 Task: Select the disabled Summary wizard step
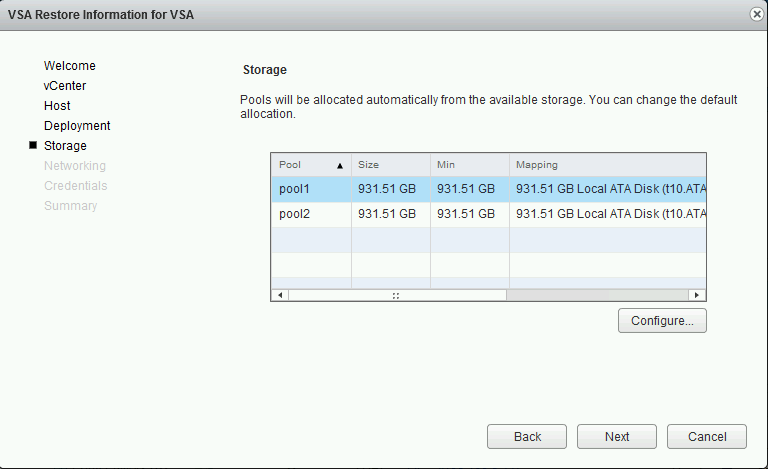pyautogui.click(x=71, y=206)
